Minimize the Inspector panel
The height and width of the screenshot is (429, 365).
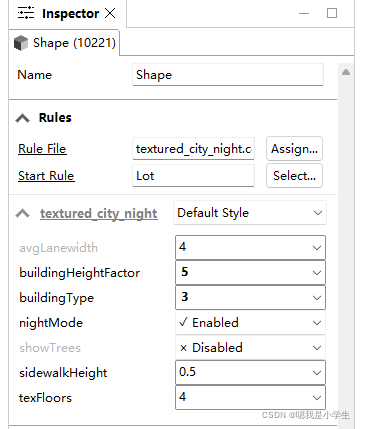pyautogui.click(x=304, y=13)
